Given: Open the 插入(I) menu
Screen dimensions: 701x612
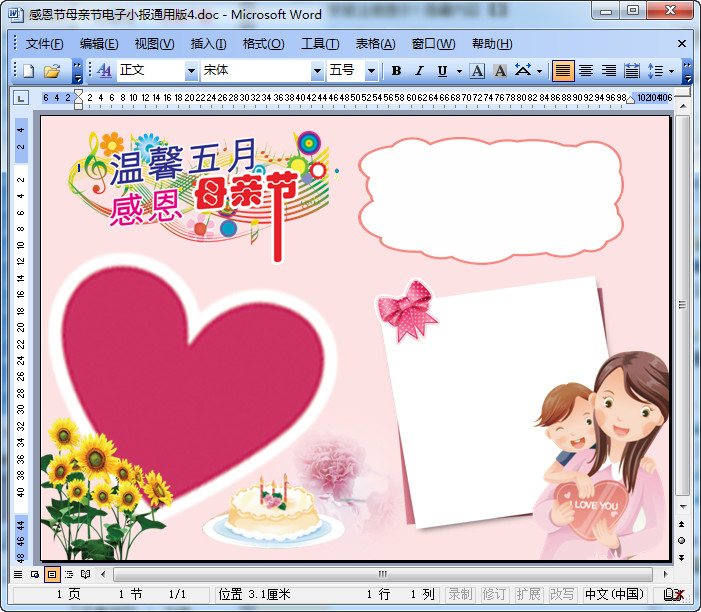Looking at the screenshot, I should 208,44.
